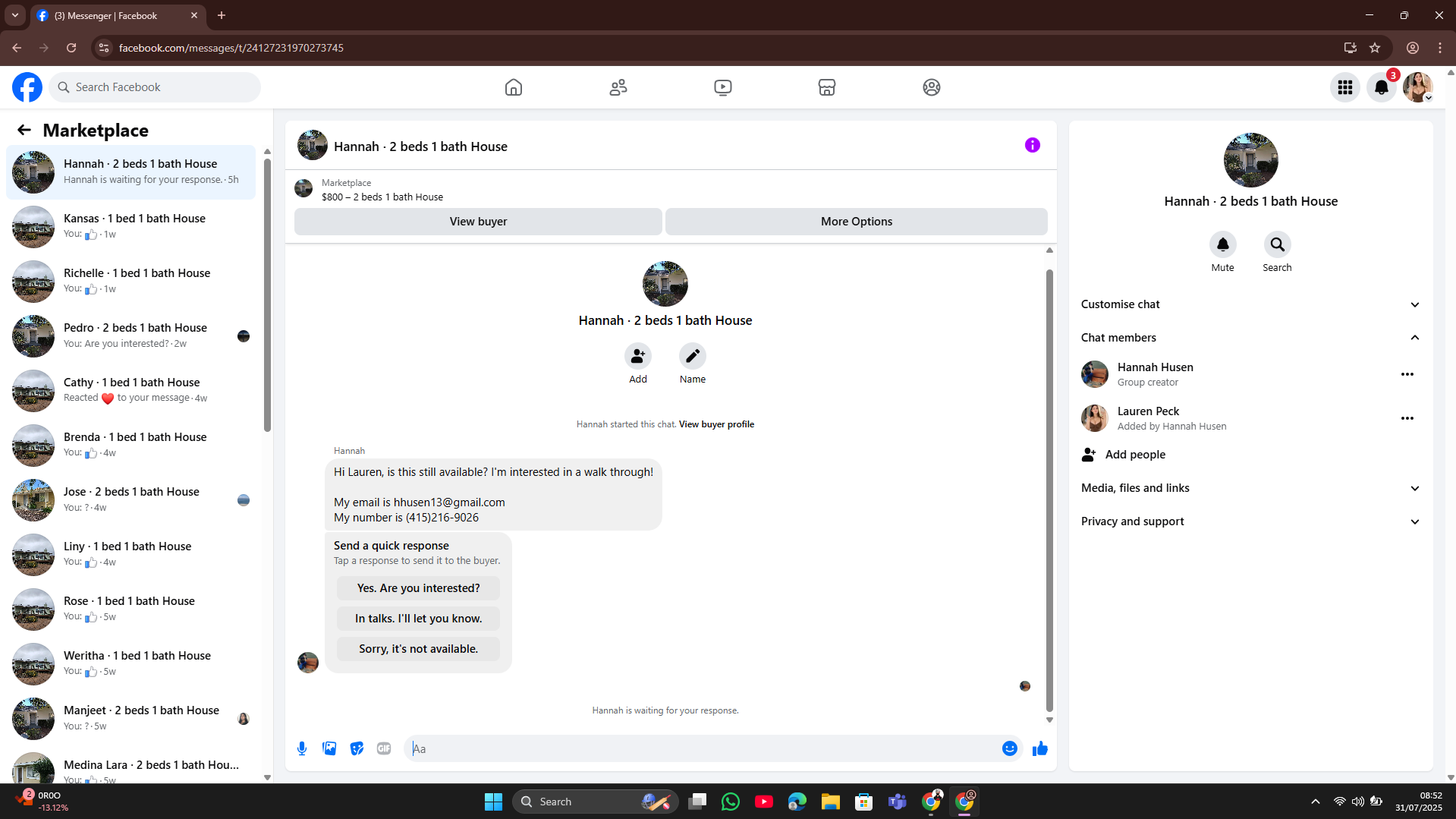Image resolution: width=1456 pixels, height=819 pixels.
Task: Send quick reply 'In talks. I'll let you know.'
Action: tap(418, 619)
